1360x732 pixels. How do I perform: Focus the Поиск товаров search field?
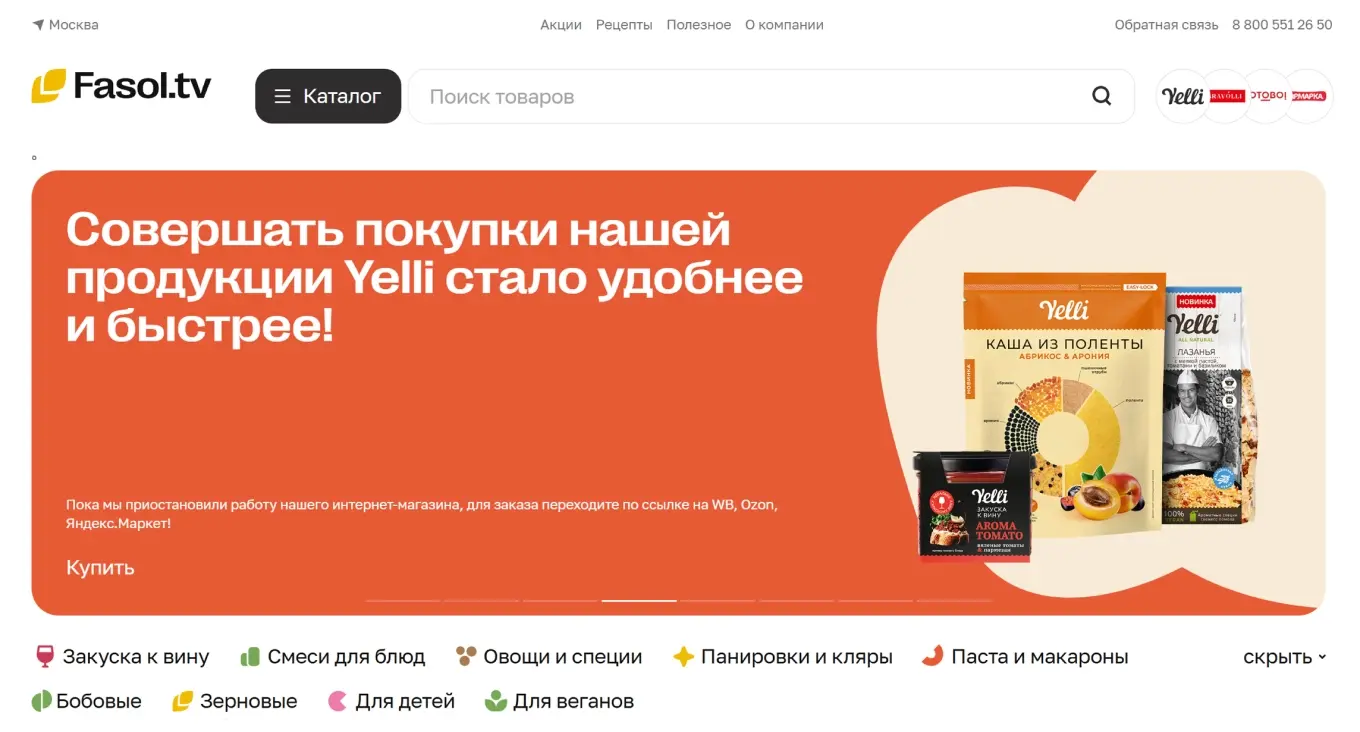750,96
